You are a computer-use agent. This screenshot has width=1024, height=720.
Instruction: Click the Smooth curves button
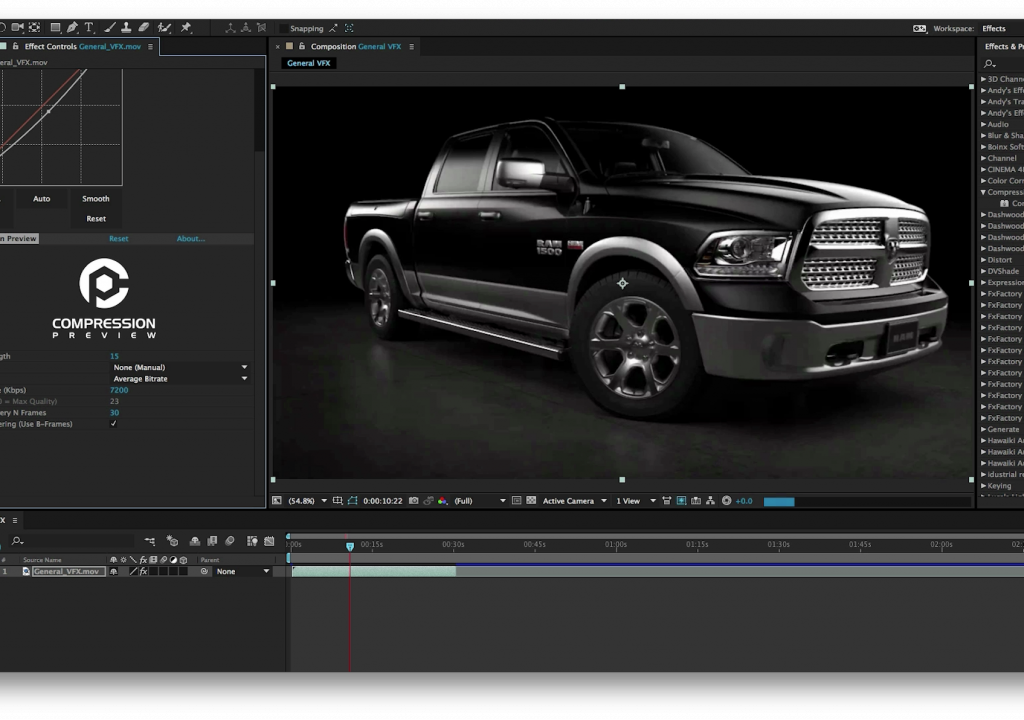point(95,199)
